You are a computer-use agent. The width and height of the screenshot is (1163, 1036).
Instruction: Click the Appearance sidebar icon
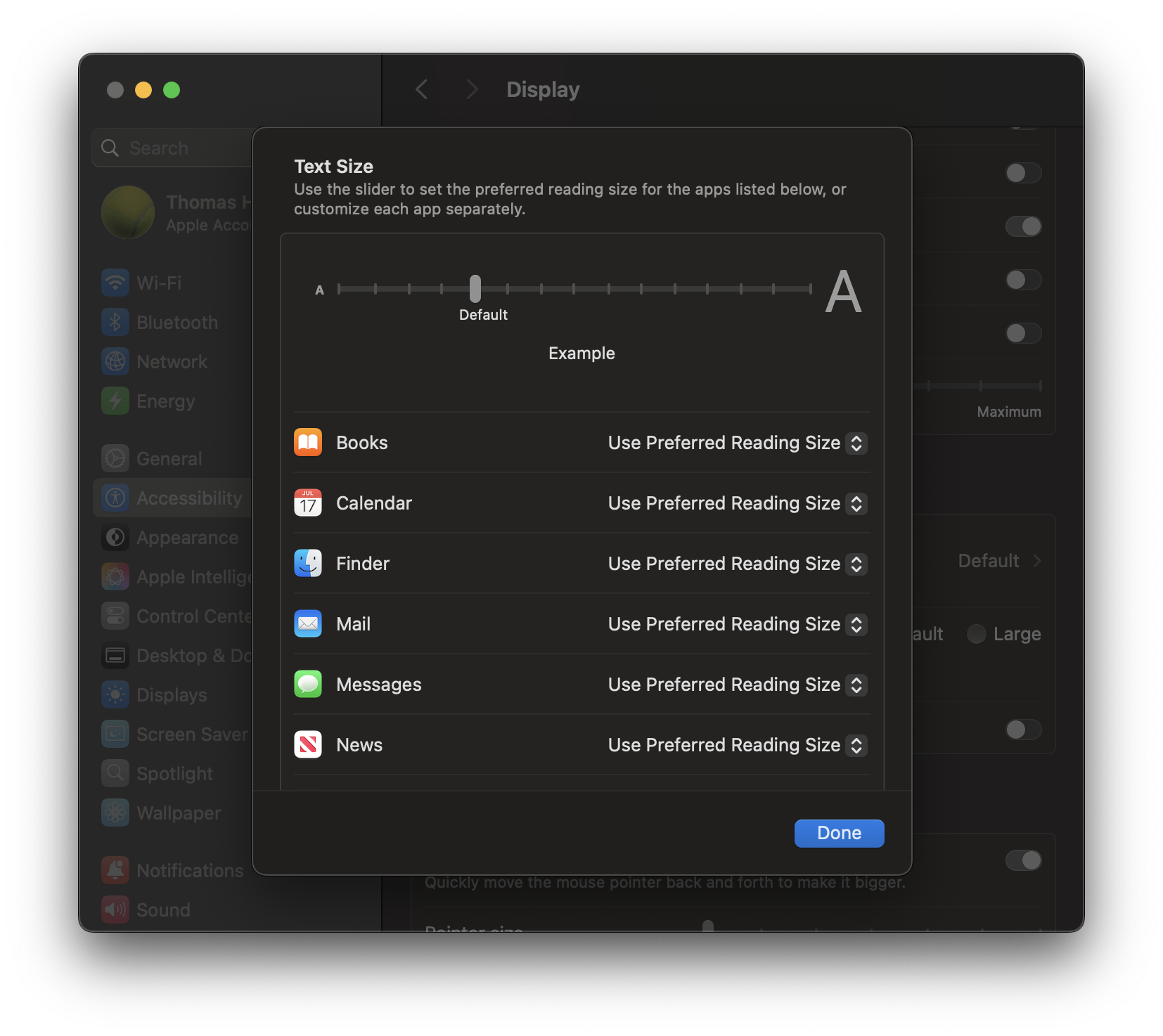pyautogui.click(x=115, y=537)
